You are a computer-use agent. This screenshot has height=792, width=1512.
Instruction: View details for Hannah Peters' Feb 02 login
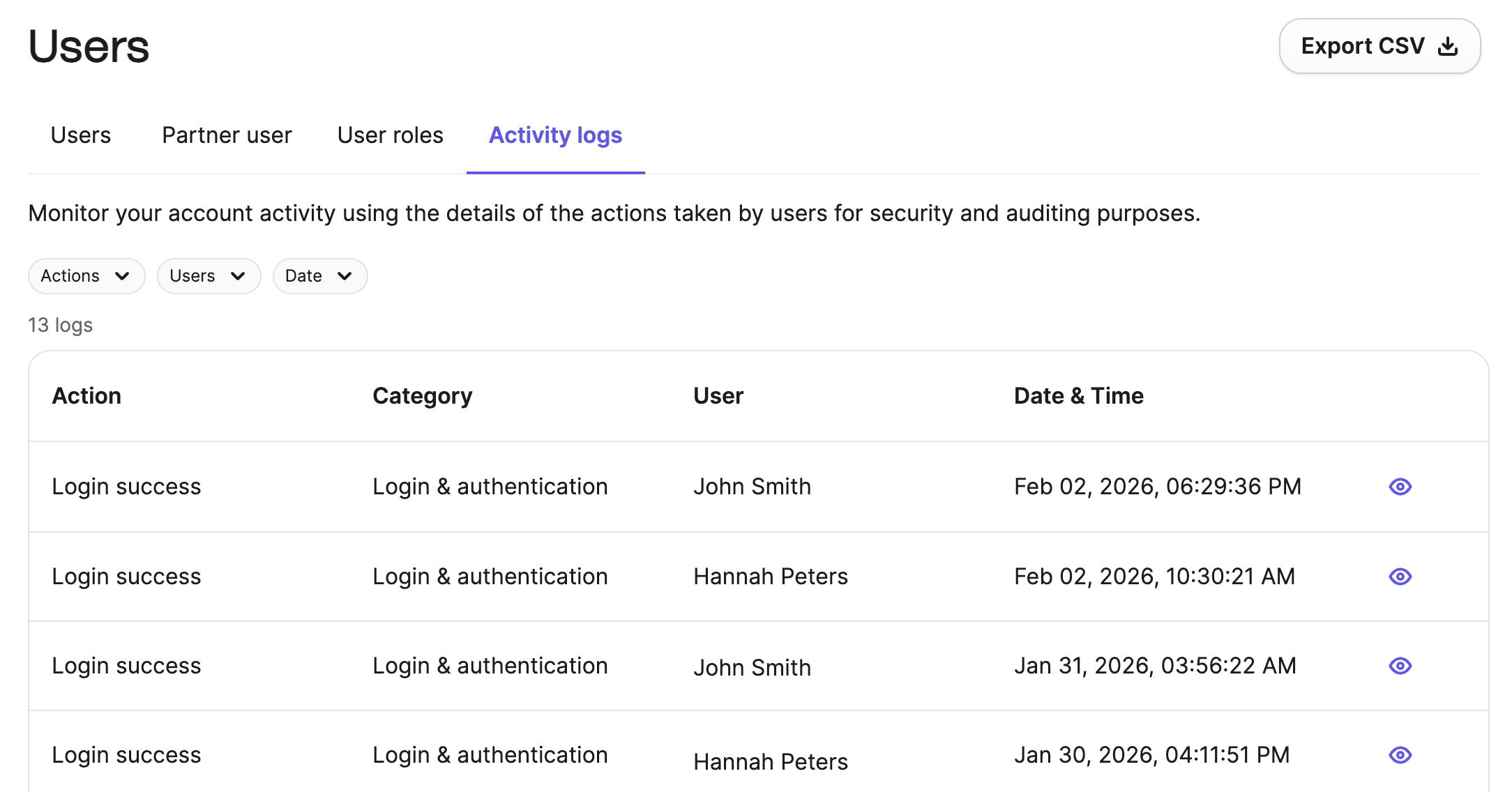point(1400,577)
